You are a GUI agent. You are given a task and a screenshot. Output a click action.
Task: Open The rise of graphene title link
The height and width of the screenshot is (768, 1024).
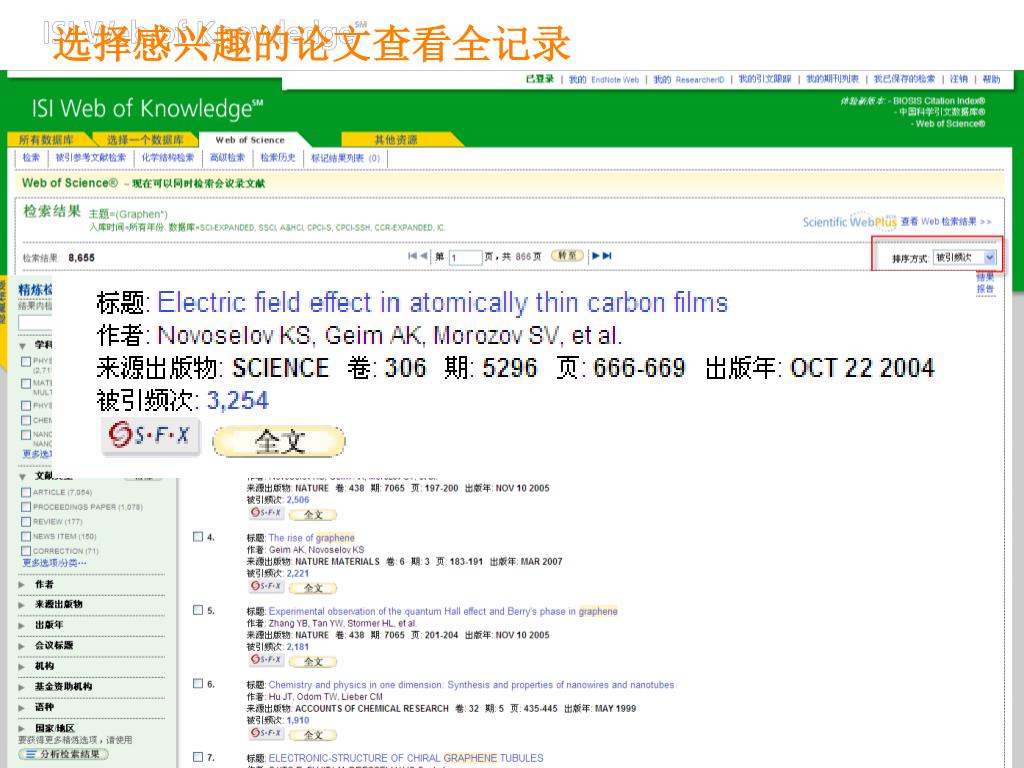tap(312, 538)
